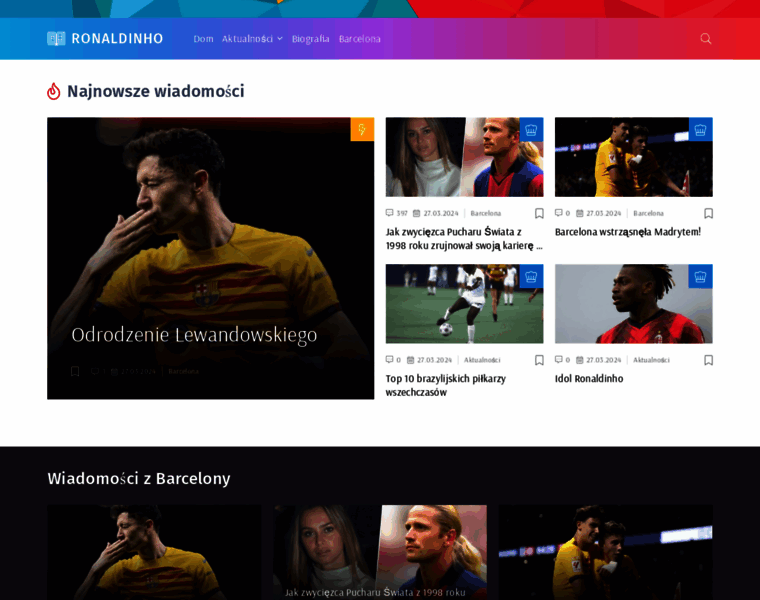Click date 27.03.2024 on Idol Ronaldinho card
The image size is (760, 600).
pos(603,360)
